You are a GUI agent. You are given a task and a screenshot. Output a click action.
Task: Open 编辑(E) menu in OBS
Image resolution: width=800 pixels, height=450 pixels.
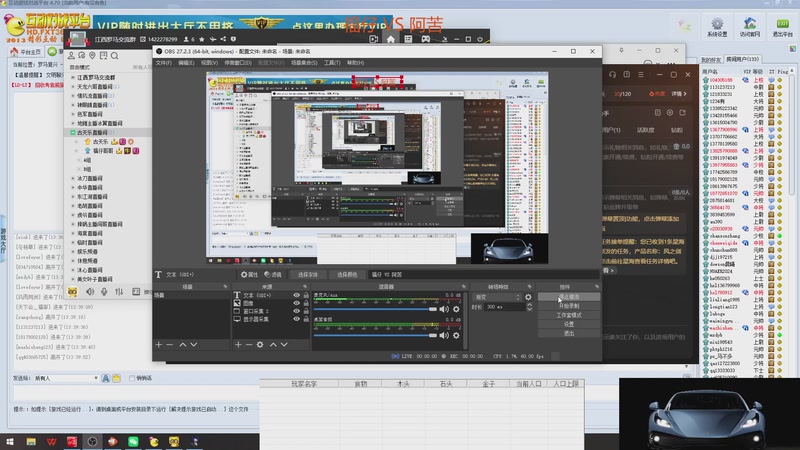(186, 63)
